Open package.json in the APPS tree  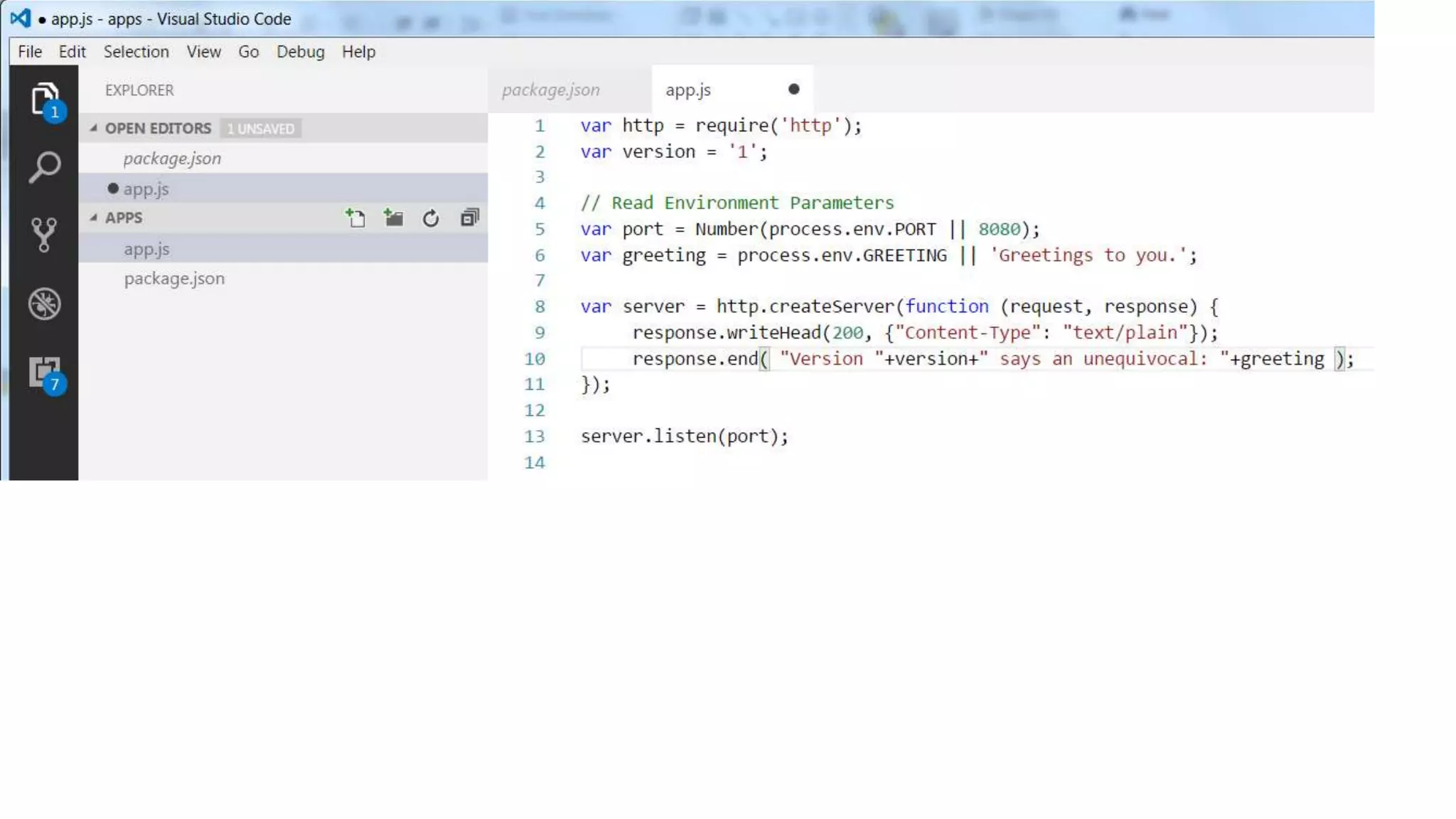[x=174, y=279]
